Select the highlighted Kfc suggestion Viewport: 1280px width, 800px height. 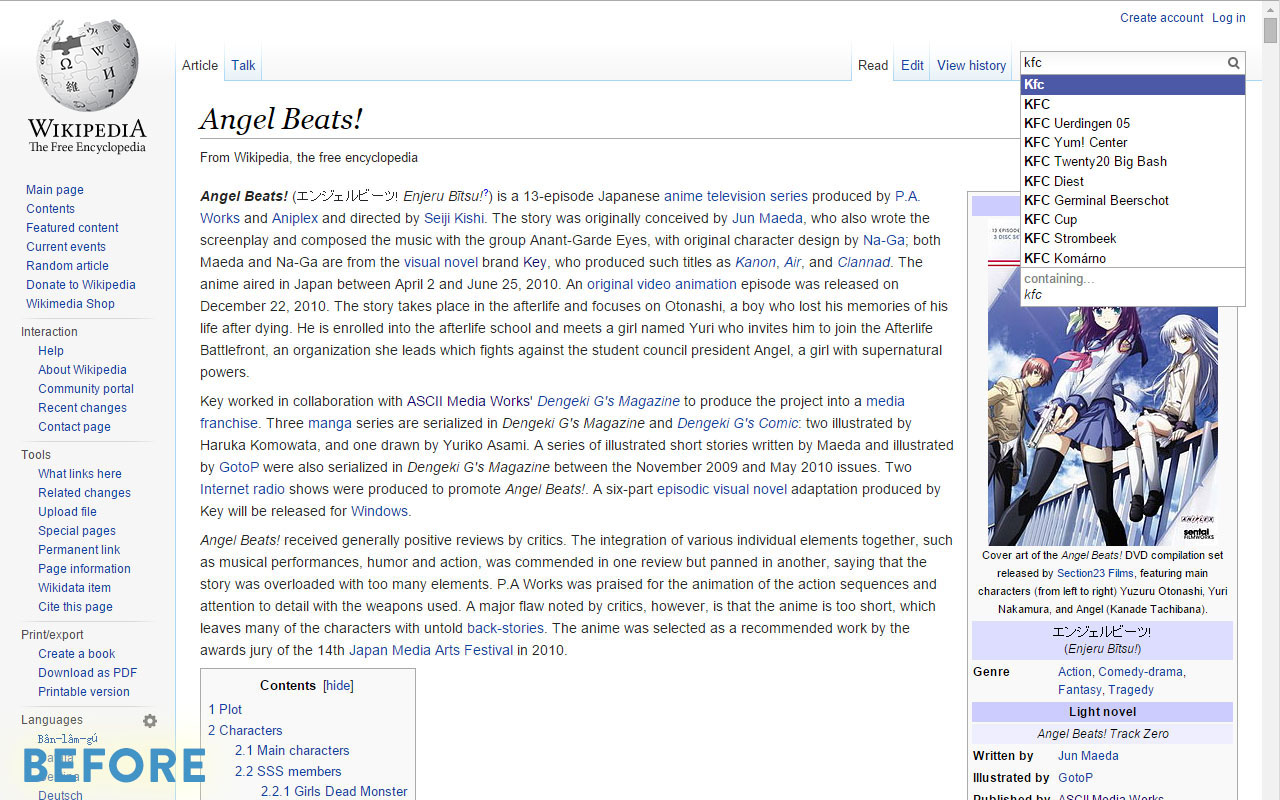click(x=1132, y=84)
